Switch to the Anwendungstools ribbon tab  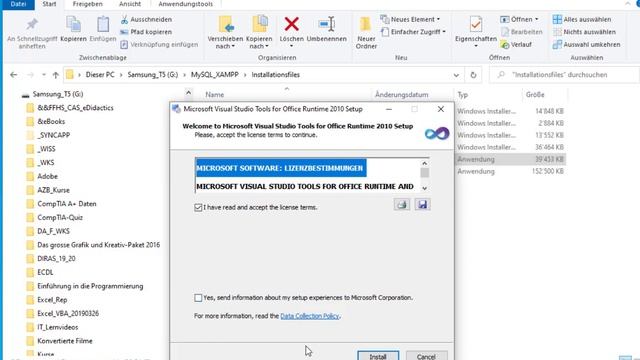185,4
